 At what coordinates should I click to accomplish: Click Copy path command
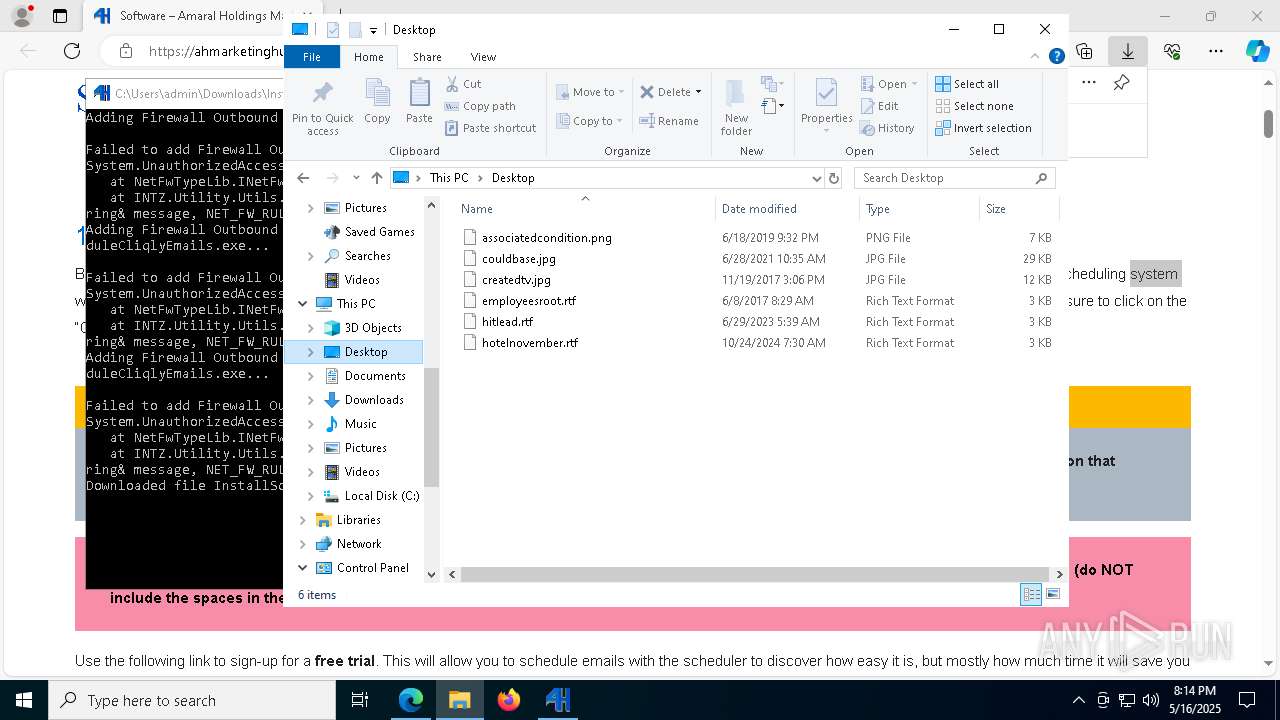pyautogui.click(x=480, y=106)
